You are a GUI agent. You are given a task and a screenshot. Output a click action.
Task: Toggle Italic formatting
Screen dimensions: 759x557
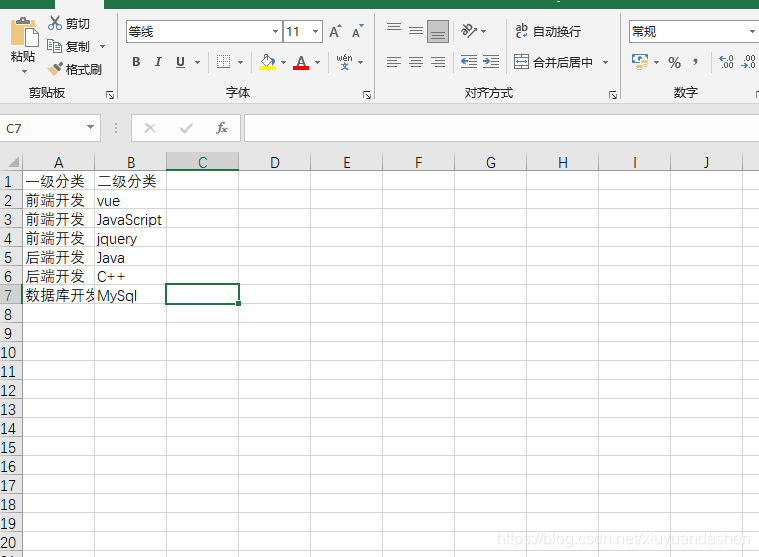pyautogui.click(x=158, y=62)
